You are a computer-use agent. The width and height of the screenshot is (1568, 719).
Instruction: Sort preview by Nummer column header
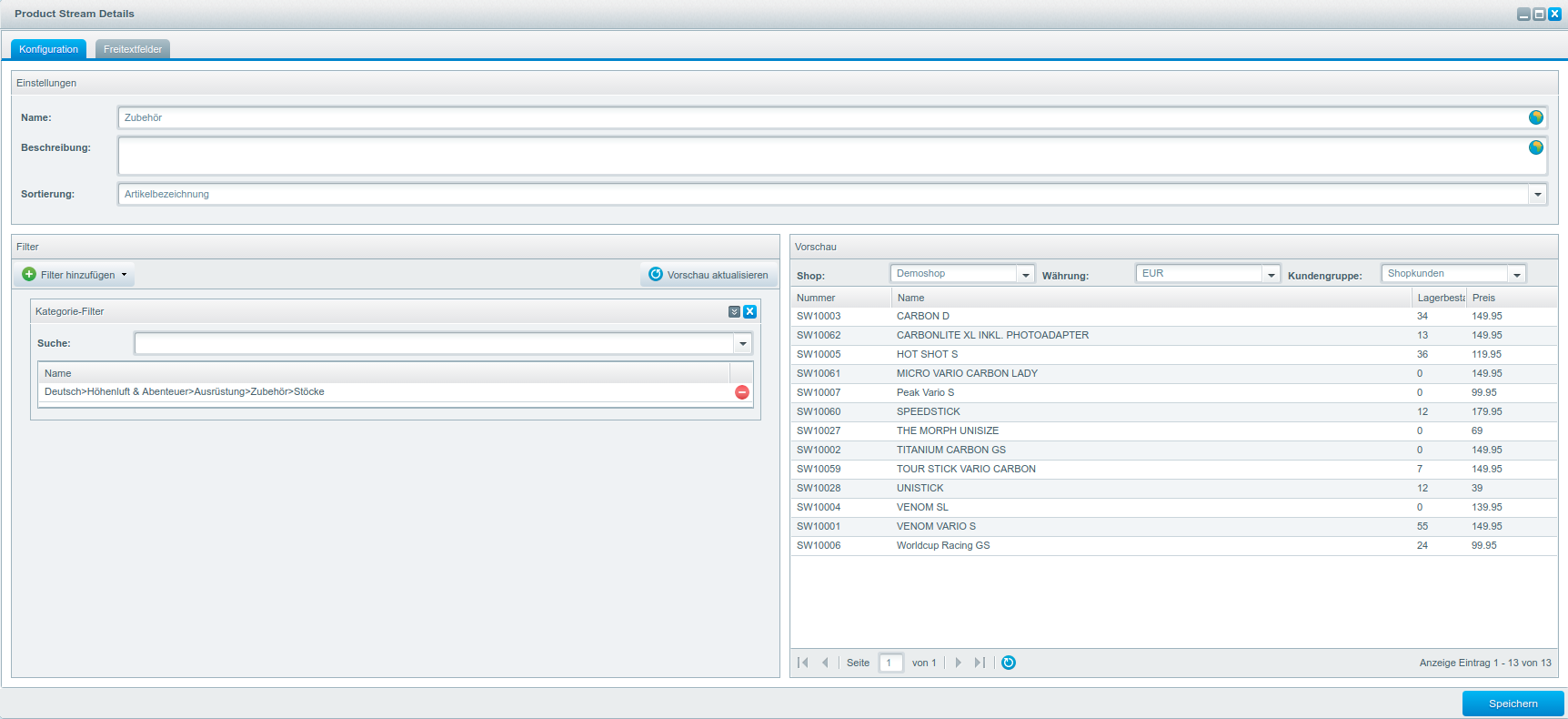[x=840, y=298]
